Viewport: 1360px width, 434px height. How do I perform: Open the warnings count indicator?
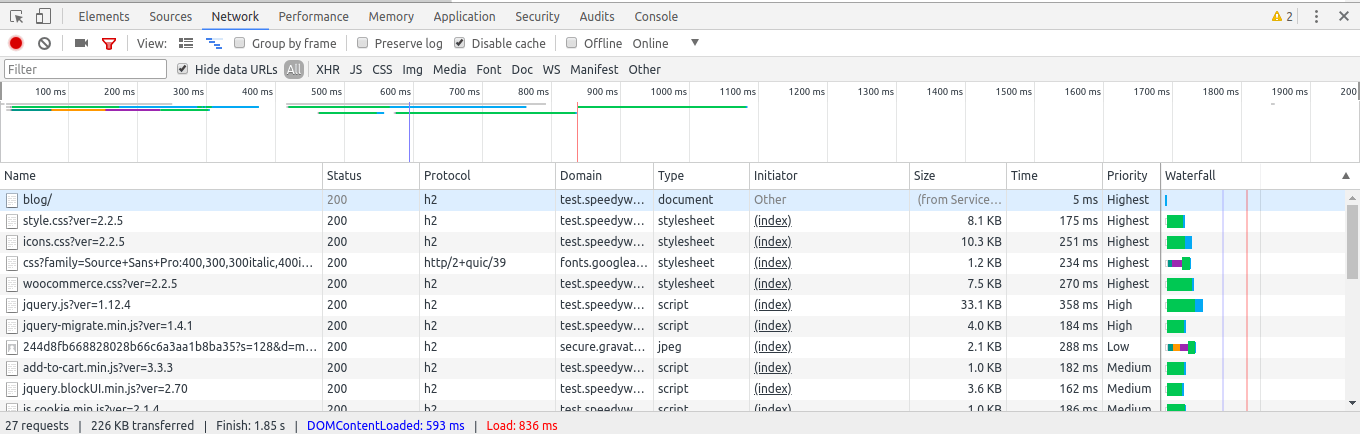[1282, 16]
